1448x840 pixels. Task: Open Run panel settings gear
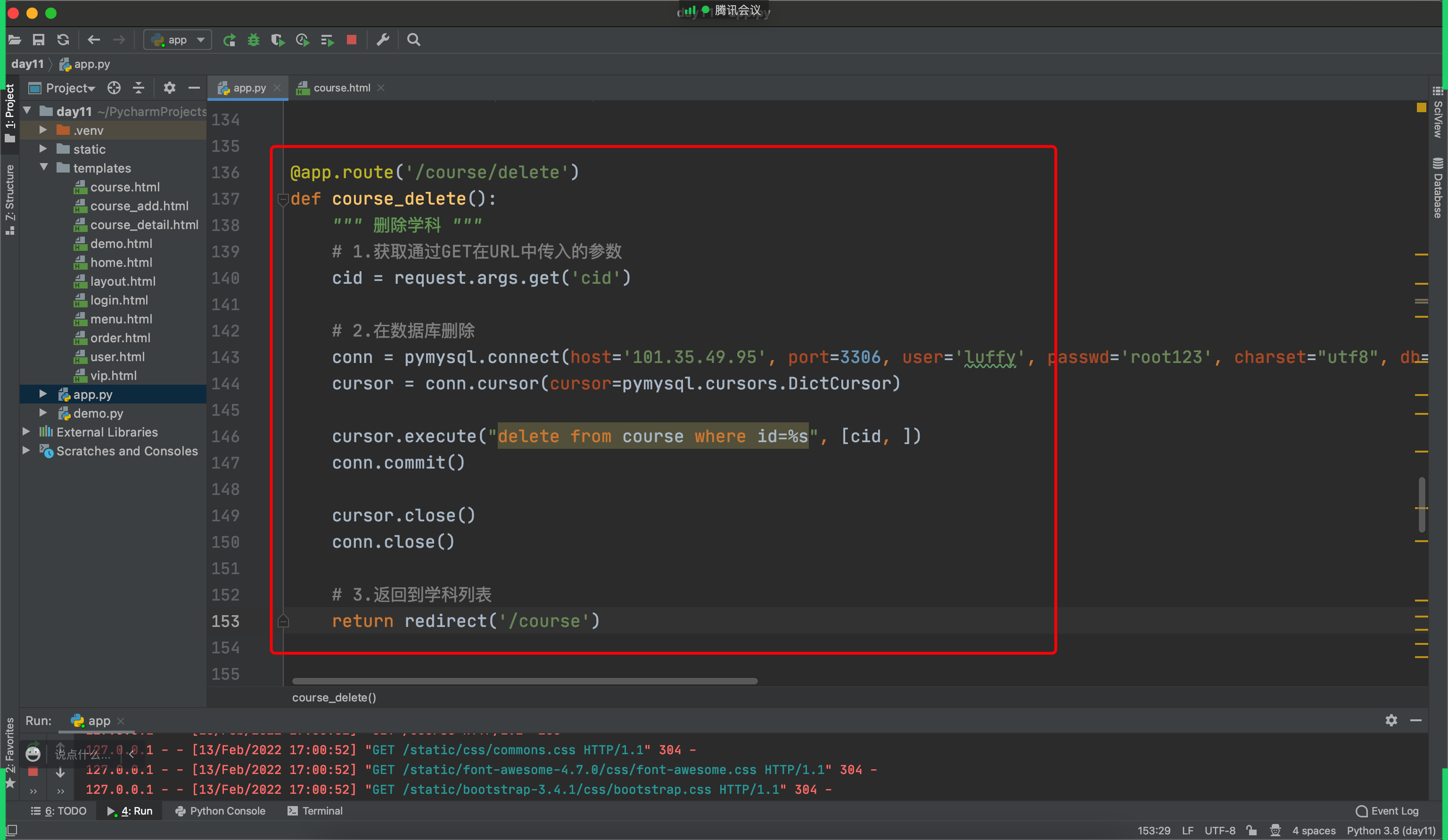coord(1391,720)
